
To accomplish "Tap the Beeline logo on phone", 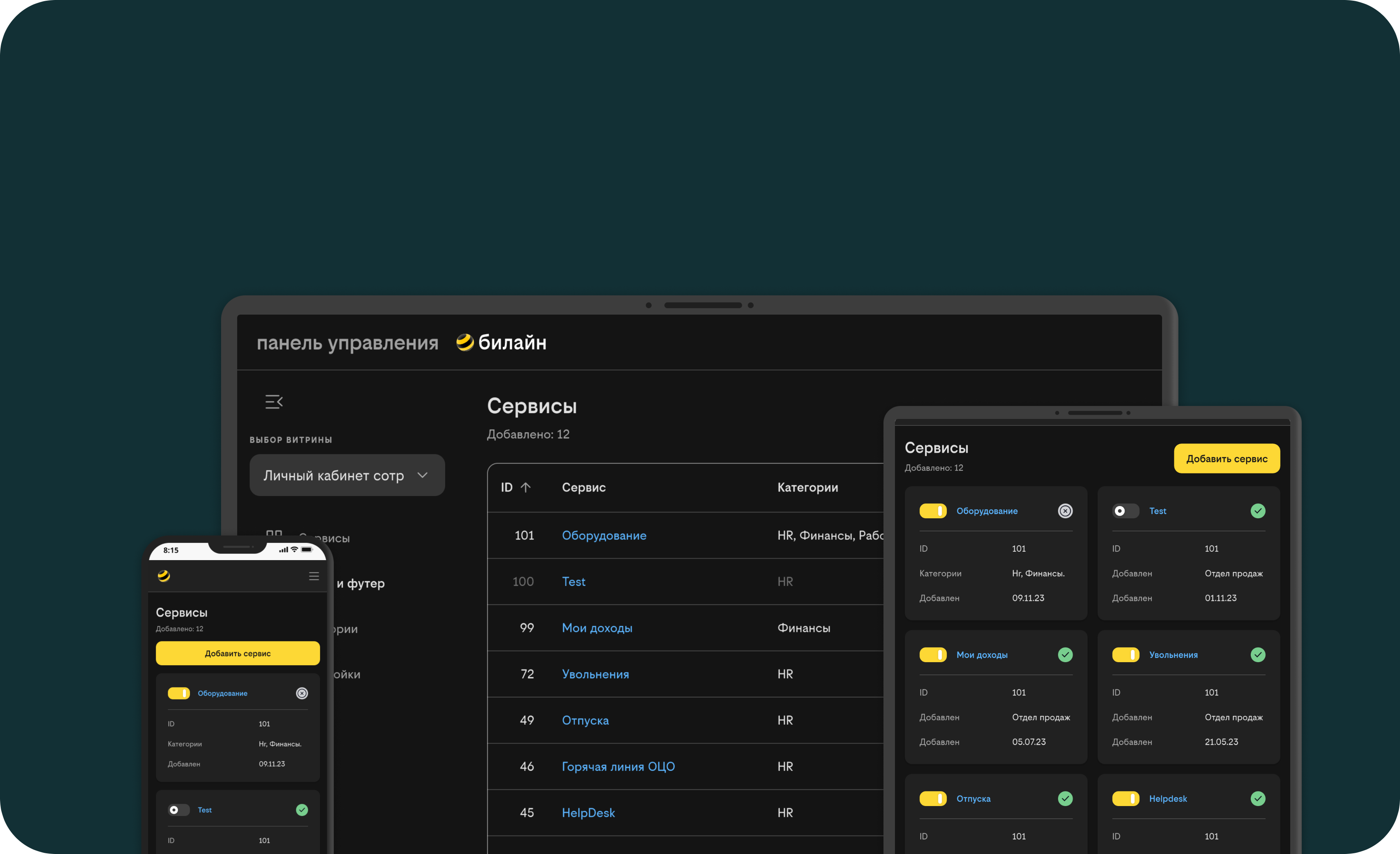I will coord(163,576).
